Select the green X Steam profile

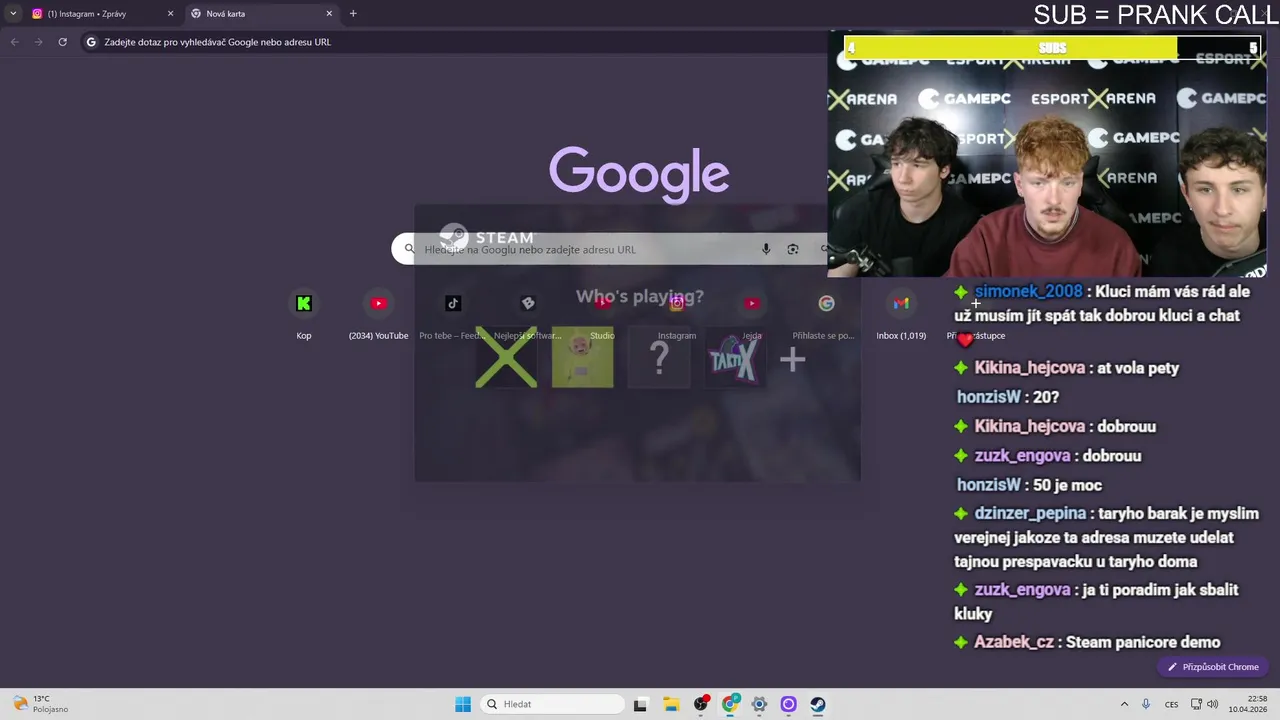[506, 358]
